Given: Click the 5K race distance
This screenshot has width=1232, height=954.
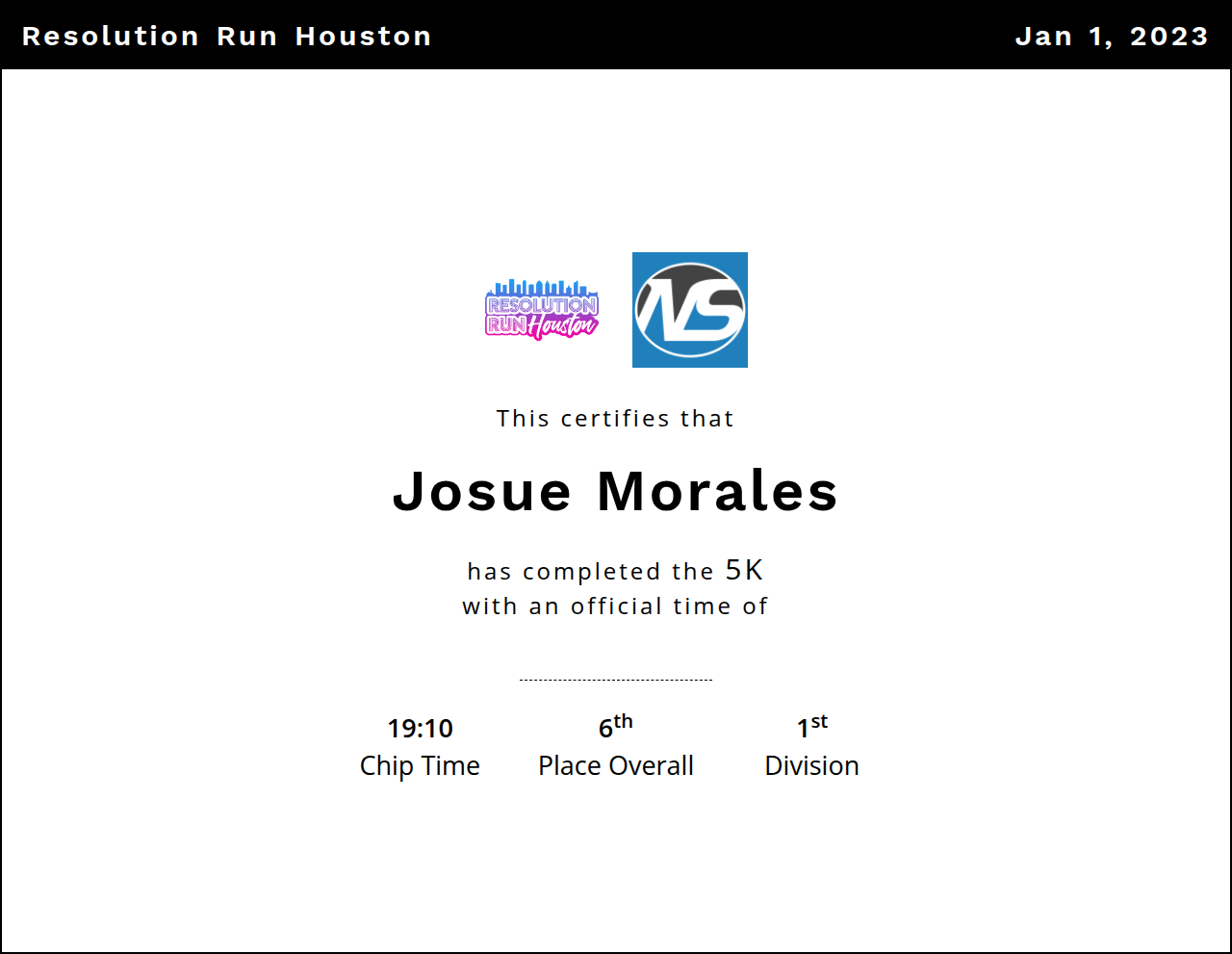Looking at the screenshot, I should pos(744,570).
